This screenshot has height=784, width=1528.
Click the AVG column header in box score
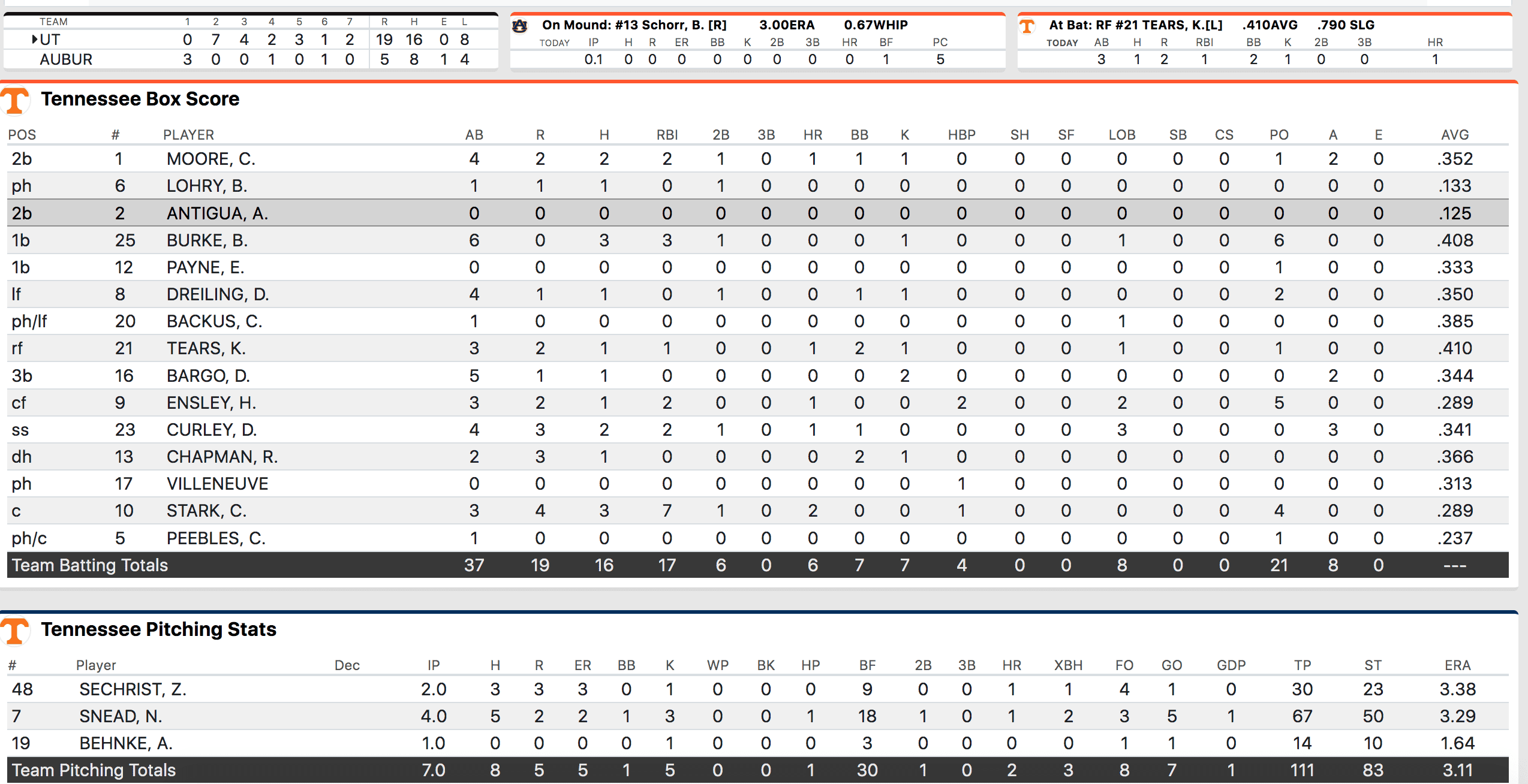[1454, 135]
